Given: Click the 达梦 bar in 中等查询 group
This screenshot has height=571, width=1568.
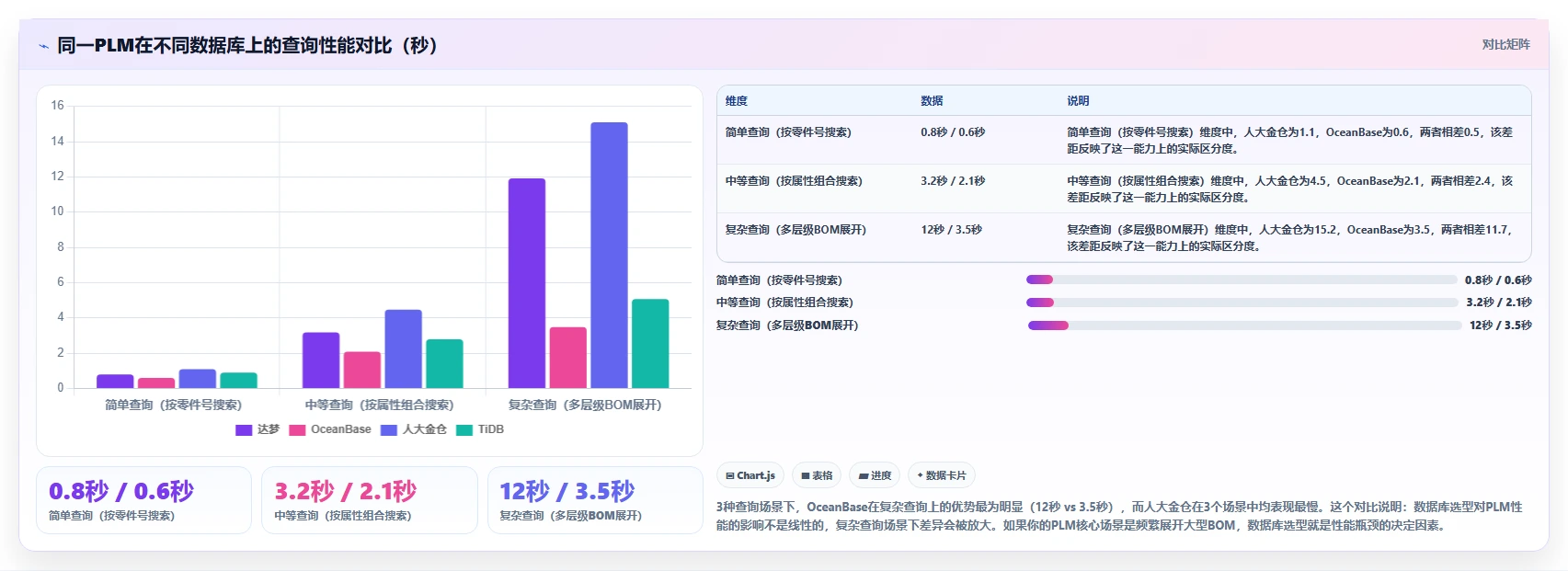Looking at the screenshot, I should point(321,360).
